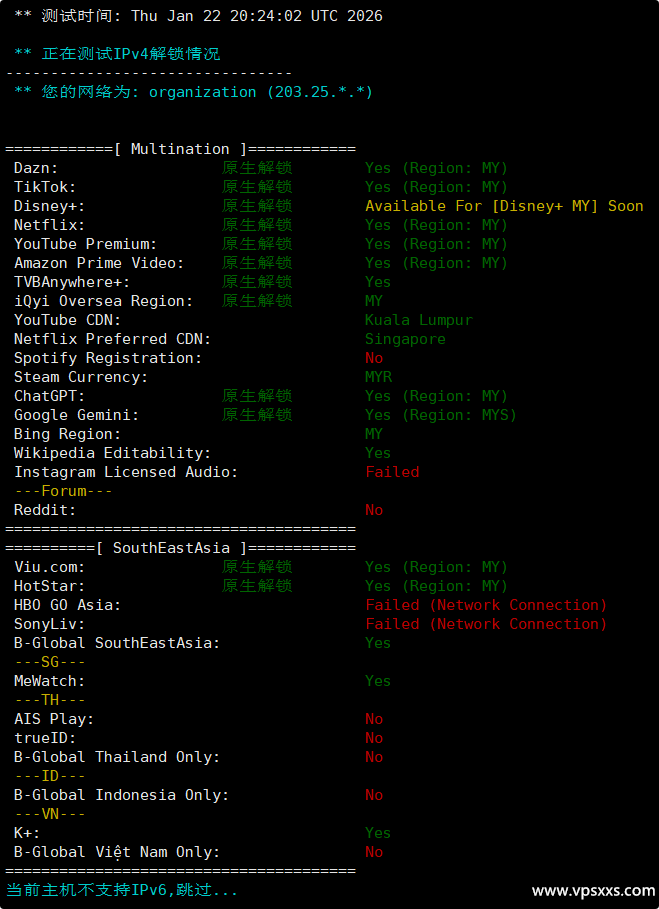
Task: Click Spotify Registration No result
Action: pos(374,358)
